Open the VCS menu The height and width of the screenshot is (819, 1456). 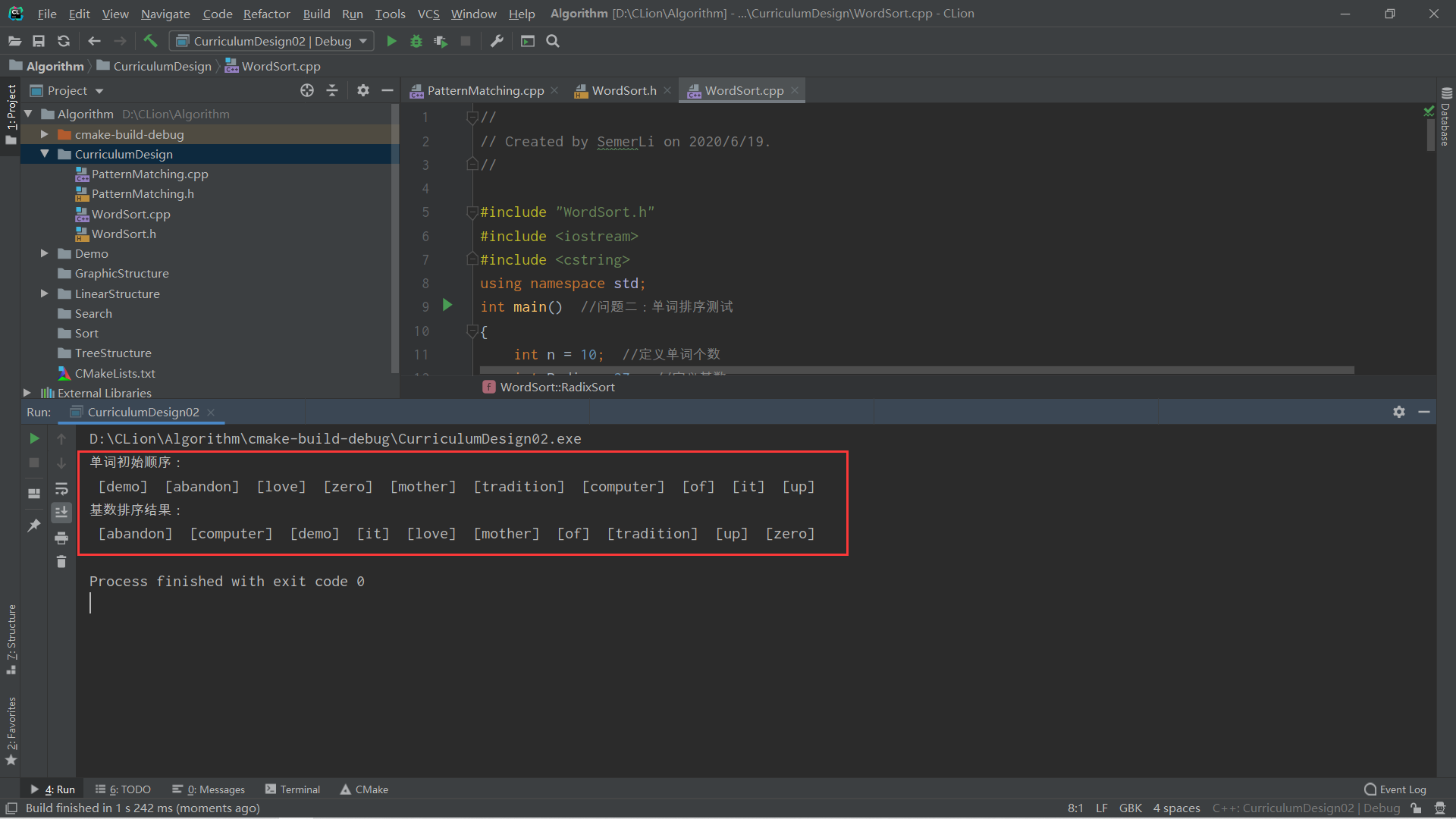(x=428, y=14)
